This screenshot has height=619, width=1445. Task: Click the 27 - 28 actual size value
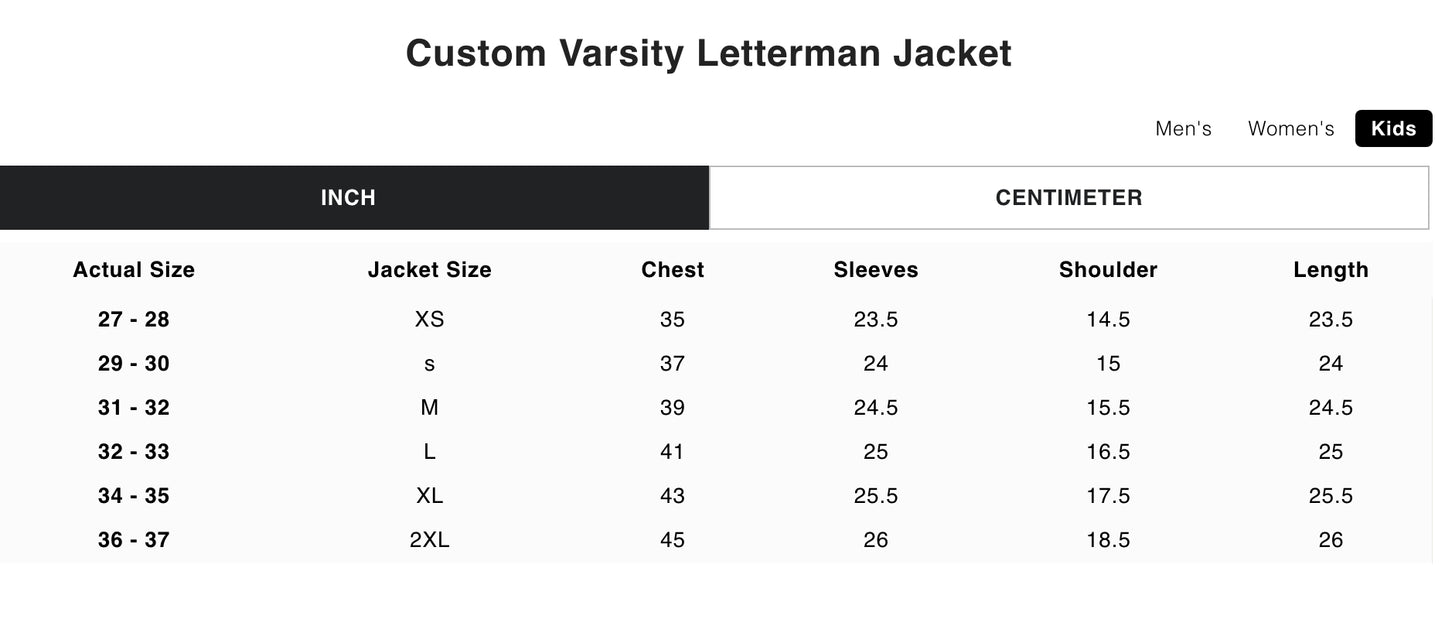pyautogui.click(x=133, y=319)
